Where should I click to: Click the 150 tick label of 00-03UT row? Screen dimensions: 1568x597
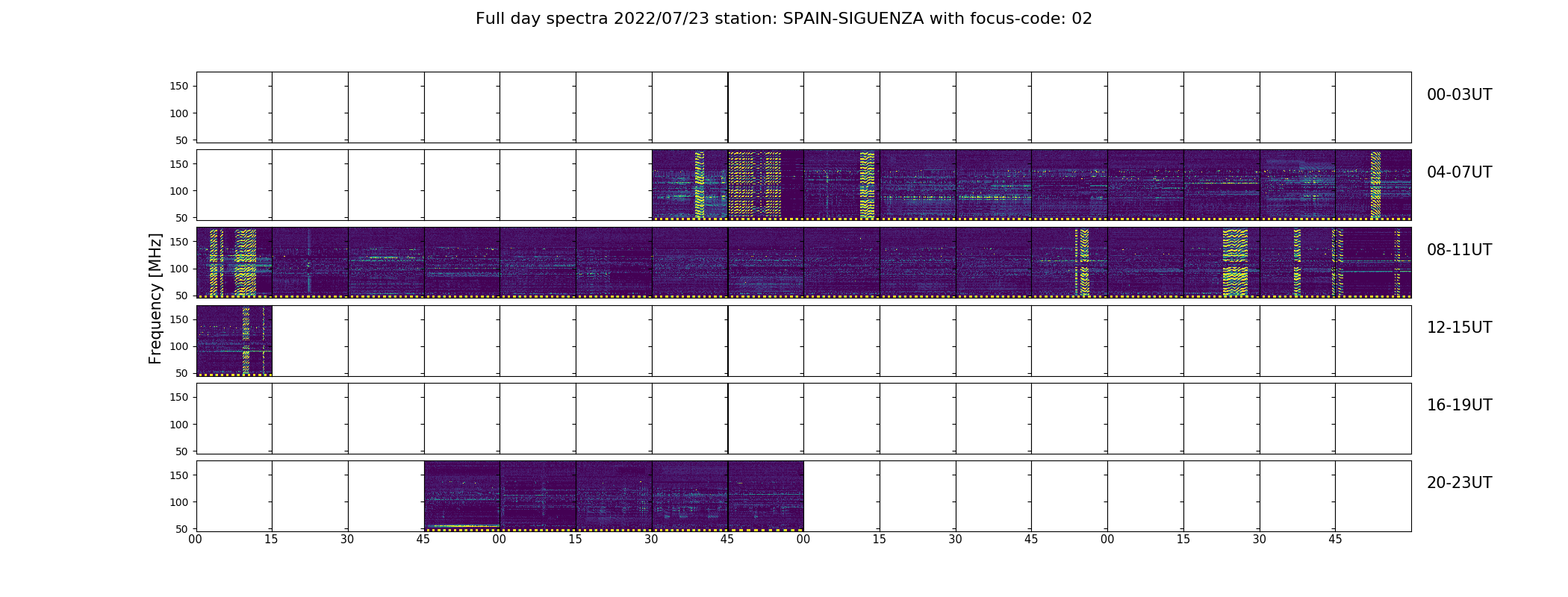point(179,87)
